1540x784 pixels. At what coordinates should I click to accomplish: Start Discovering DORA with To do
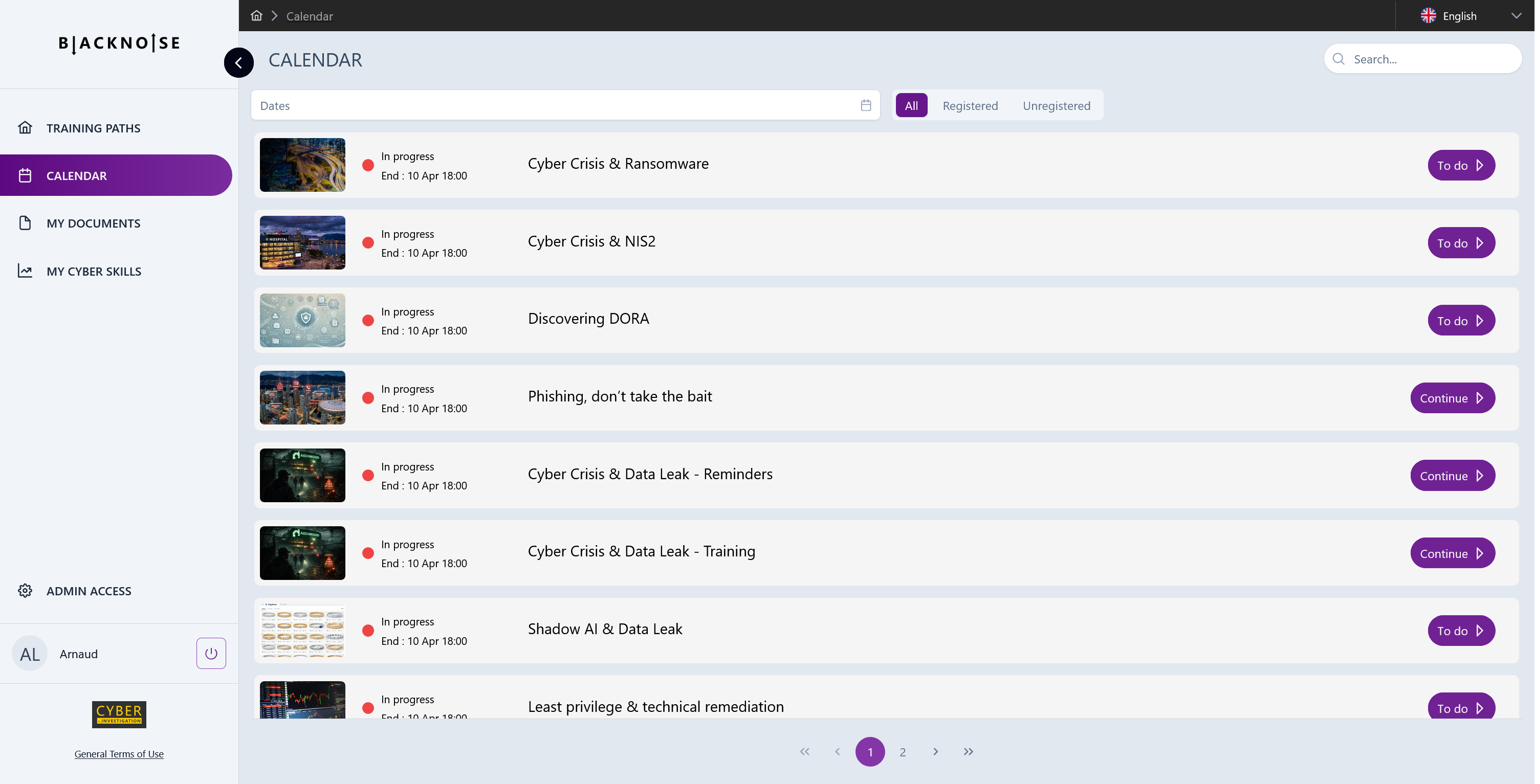click(1461, 321)
